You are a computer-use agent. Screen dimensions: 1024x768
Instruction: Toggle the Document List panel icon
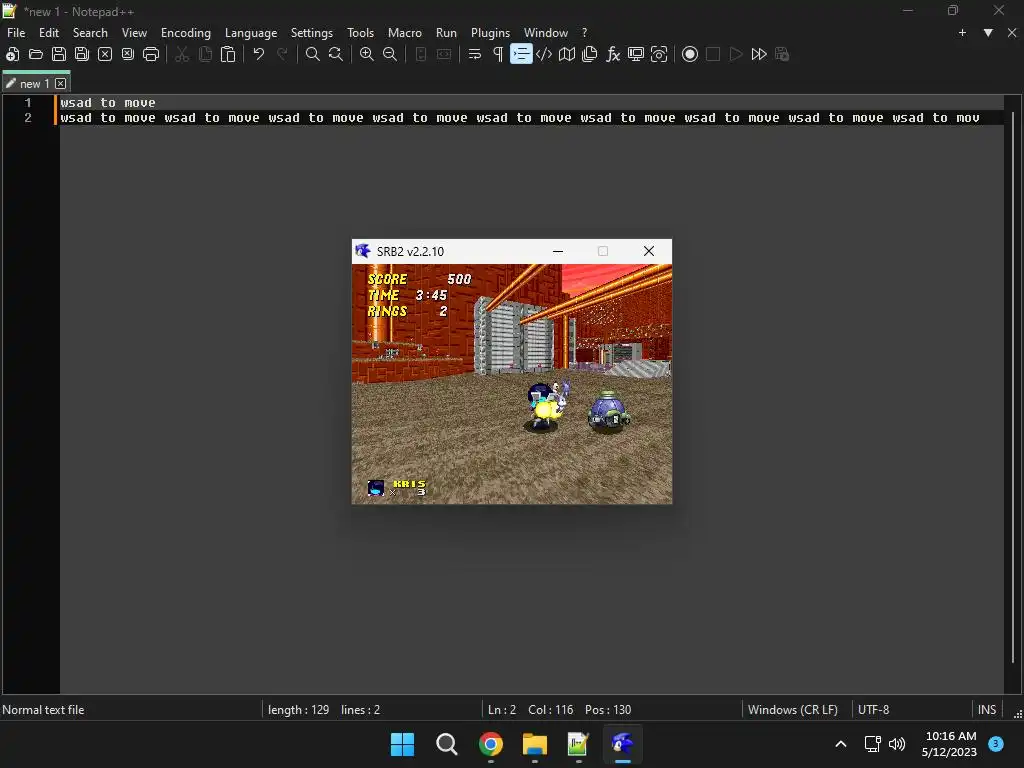click(x=590, y=54)
